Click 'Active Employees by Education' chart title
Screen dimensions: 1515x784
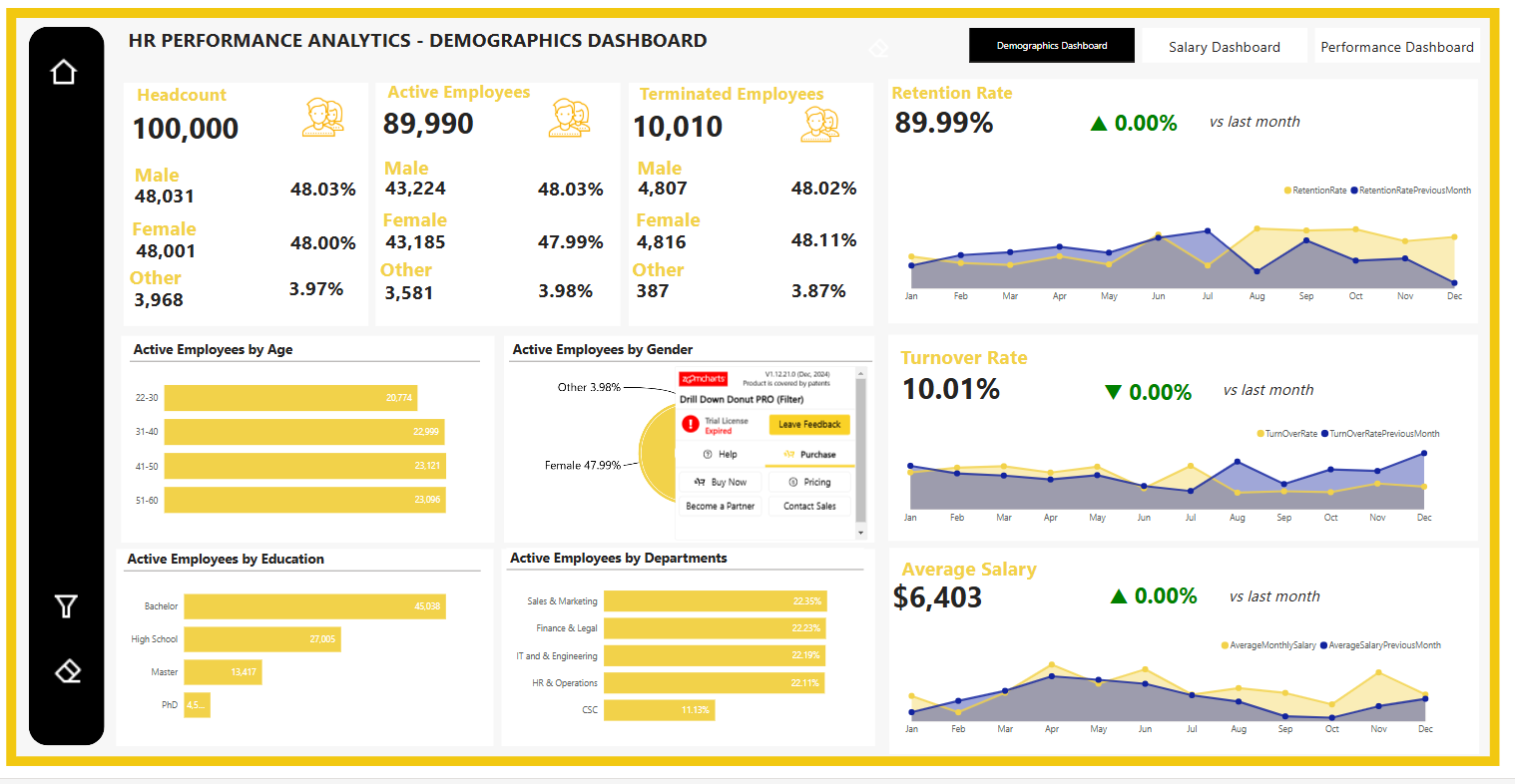226,559
